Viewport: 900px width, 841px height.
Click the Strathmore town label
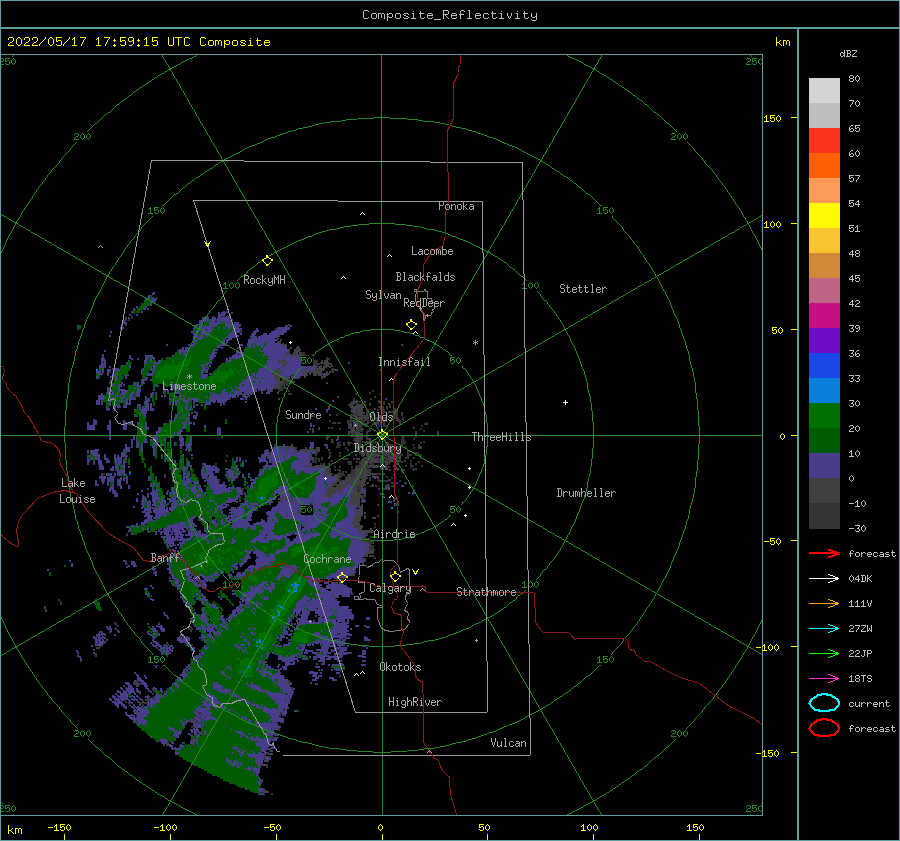click(x=486, y=592)
